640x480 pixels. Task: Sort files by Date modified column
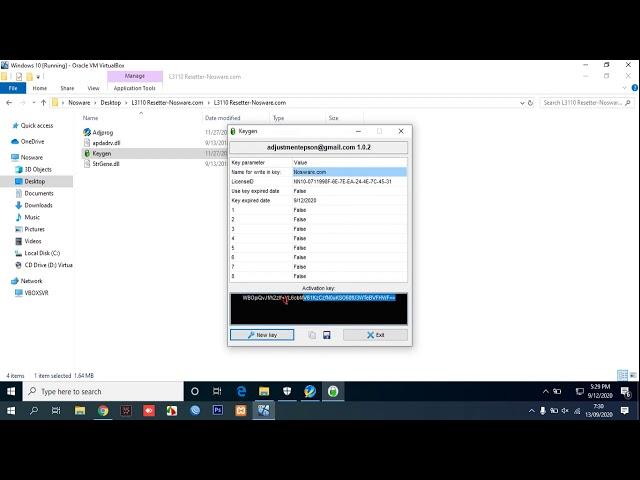pyautogui.click(x=222, y=118)
